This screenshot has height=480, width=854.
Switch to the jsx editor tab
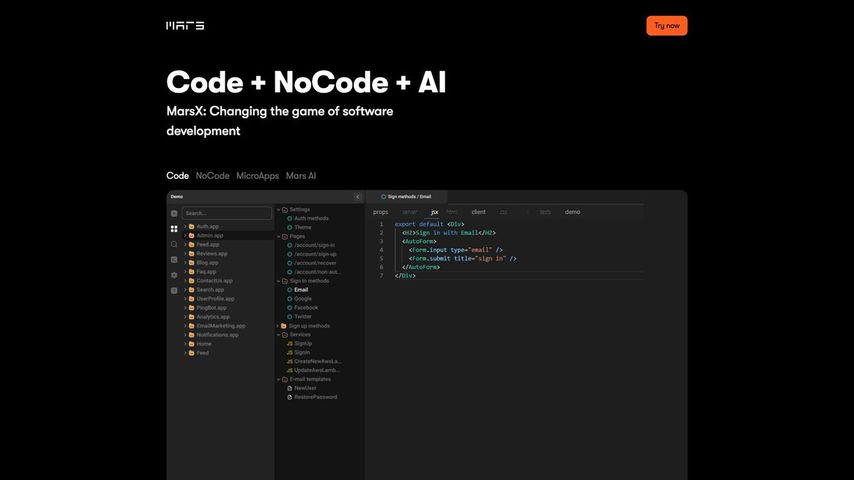coord(435,212)
